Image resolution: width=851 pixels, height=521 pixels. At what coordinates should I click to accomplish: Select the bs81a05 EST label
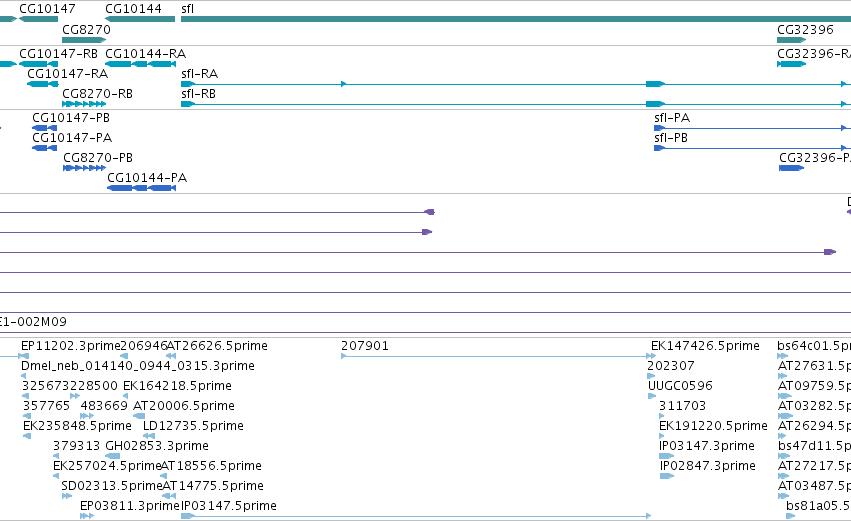(x=818, y=506)
